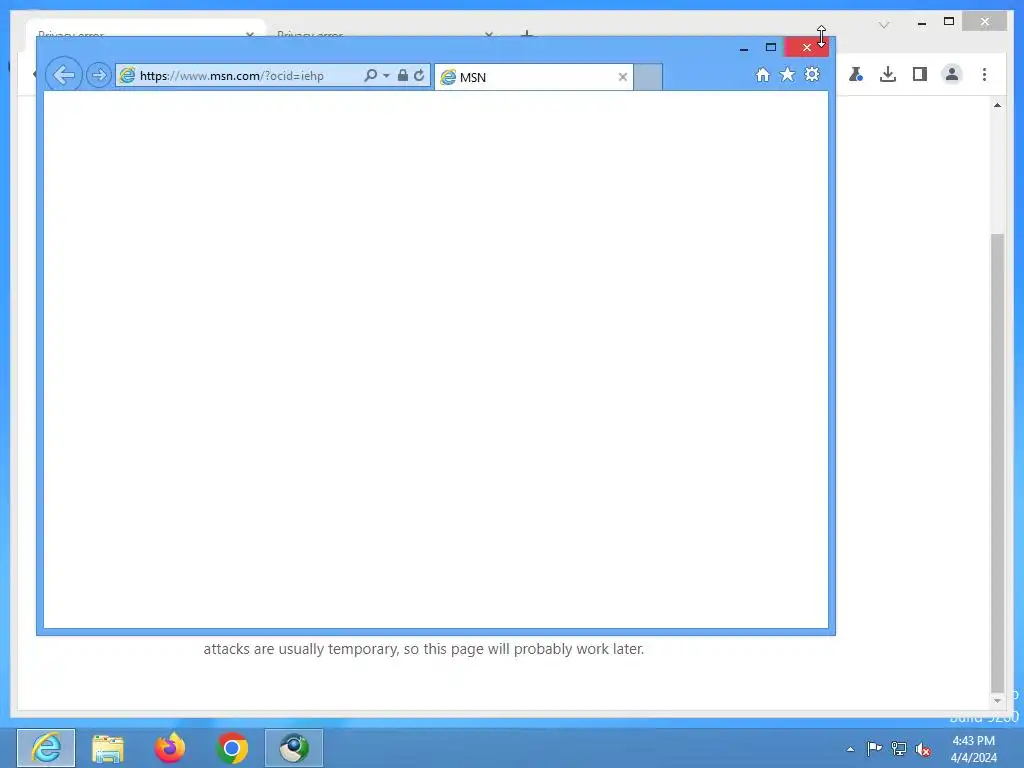The height and width of the screenshot is (768, 1024).
Task: Open Chrome downloads
Action: click(x=888, y=74)
